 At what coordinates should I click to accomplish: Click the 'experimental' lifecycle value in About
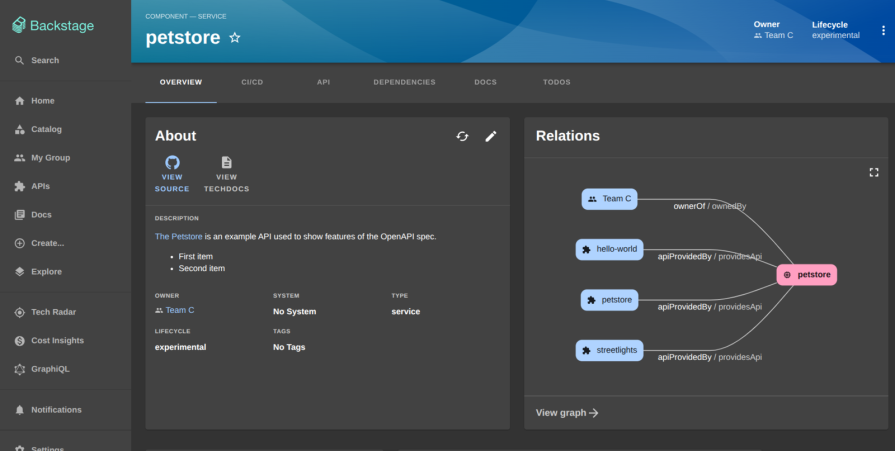[x=180, y=347]
